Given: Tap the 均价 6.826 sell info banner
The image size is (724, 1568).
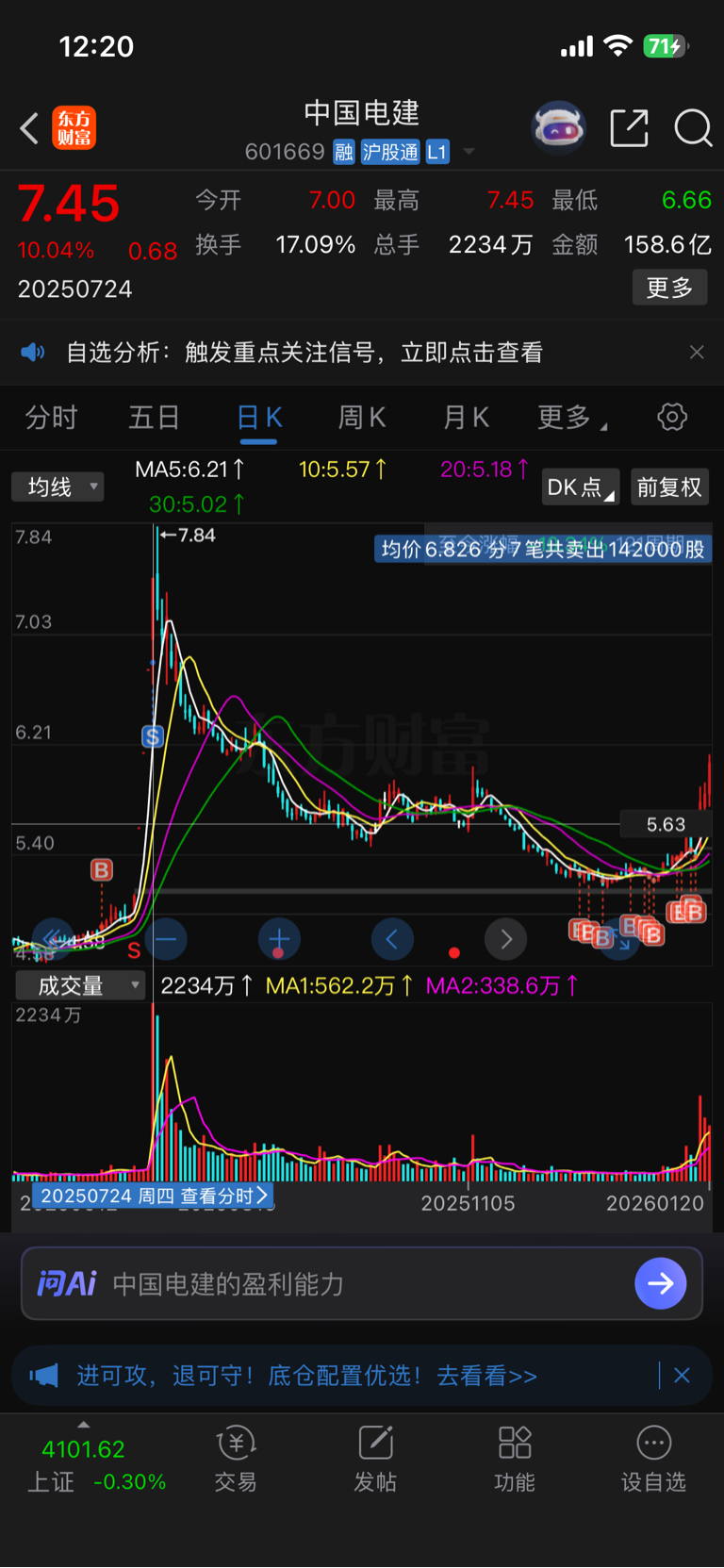Looking at the screenshot, I should (542, 549).
